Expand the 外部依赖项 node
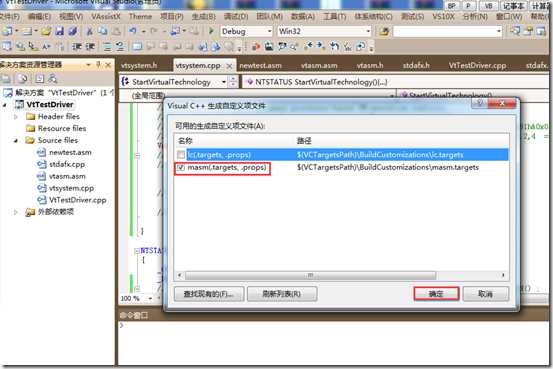 pyautogui.click(x=16, y=212)
